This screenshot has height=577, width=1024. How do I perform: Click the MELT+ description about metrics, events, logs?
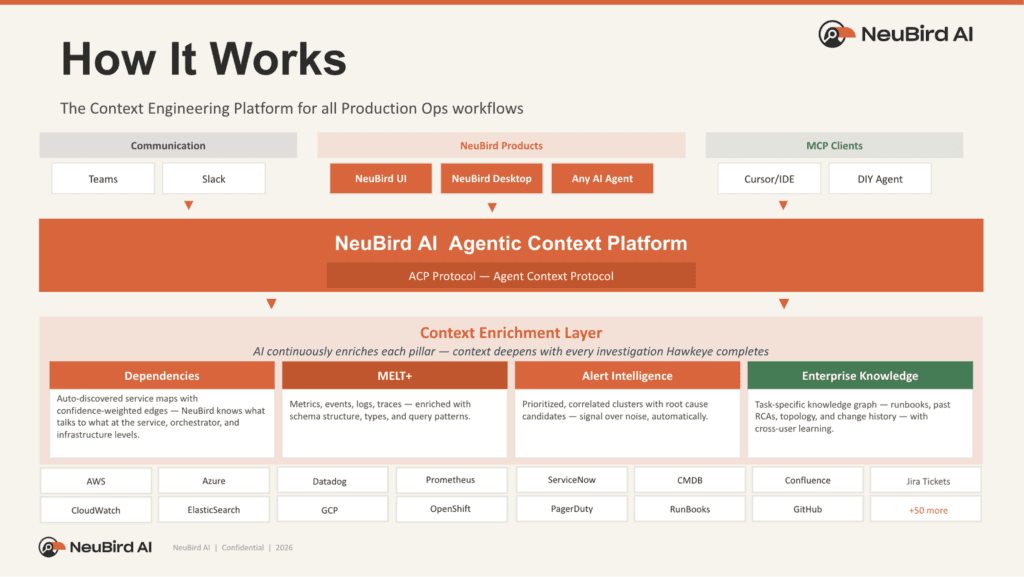pos(380,410)
